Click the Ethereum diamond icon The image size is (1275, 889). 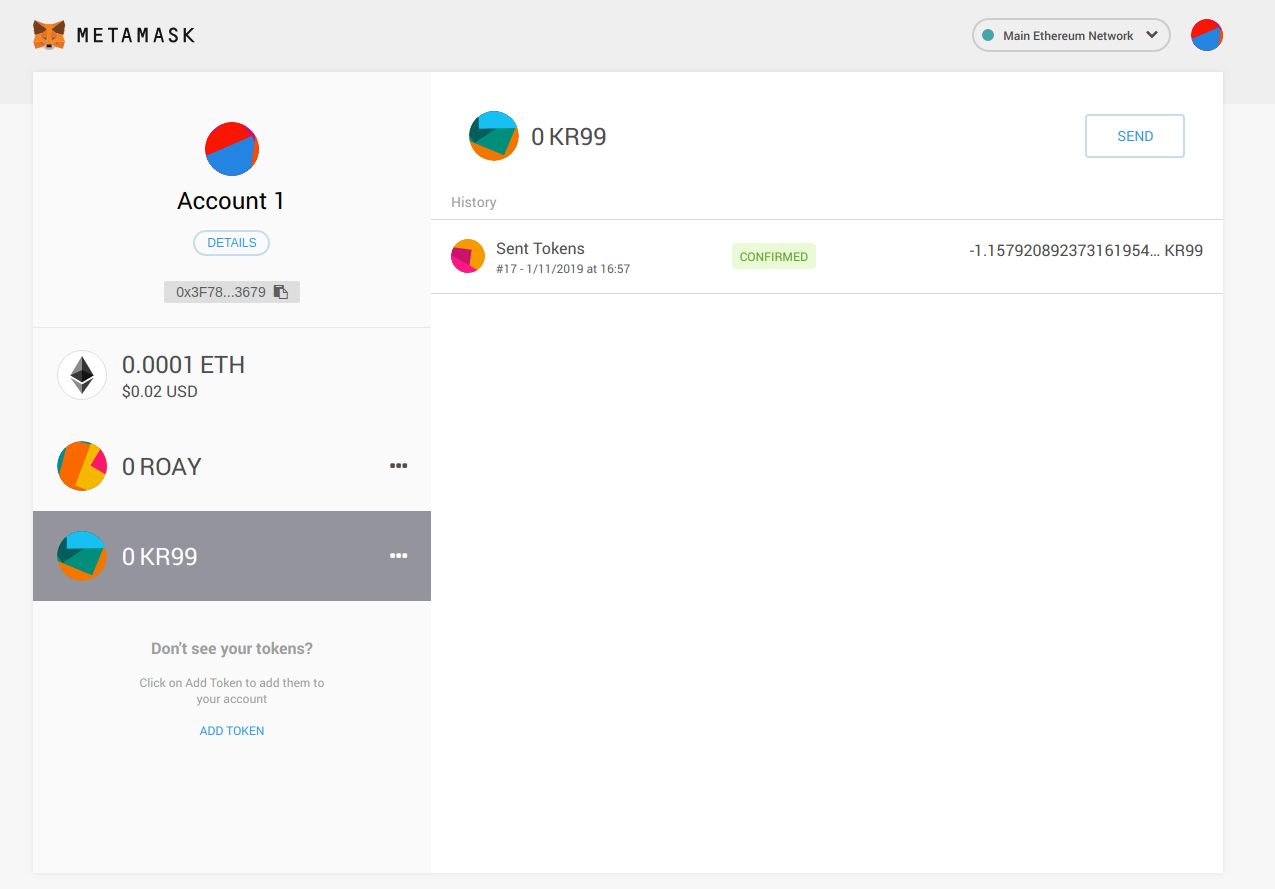pyautogui.click(x=82, y=375)
